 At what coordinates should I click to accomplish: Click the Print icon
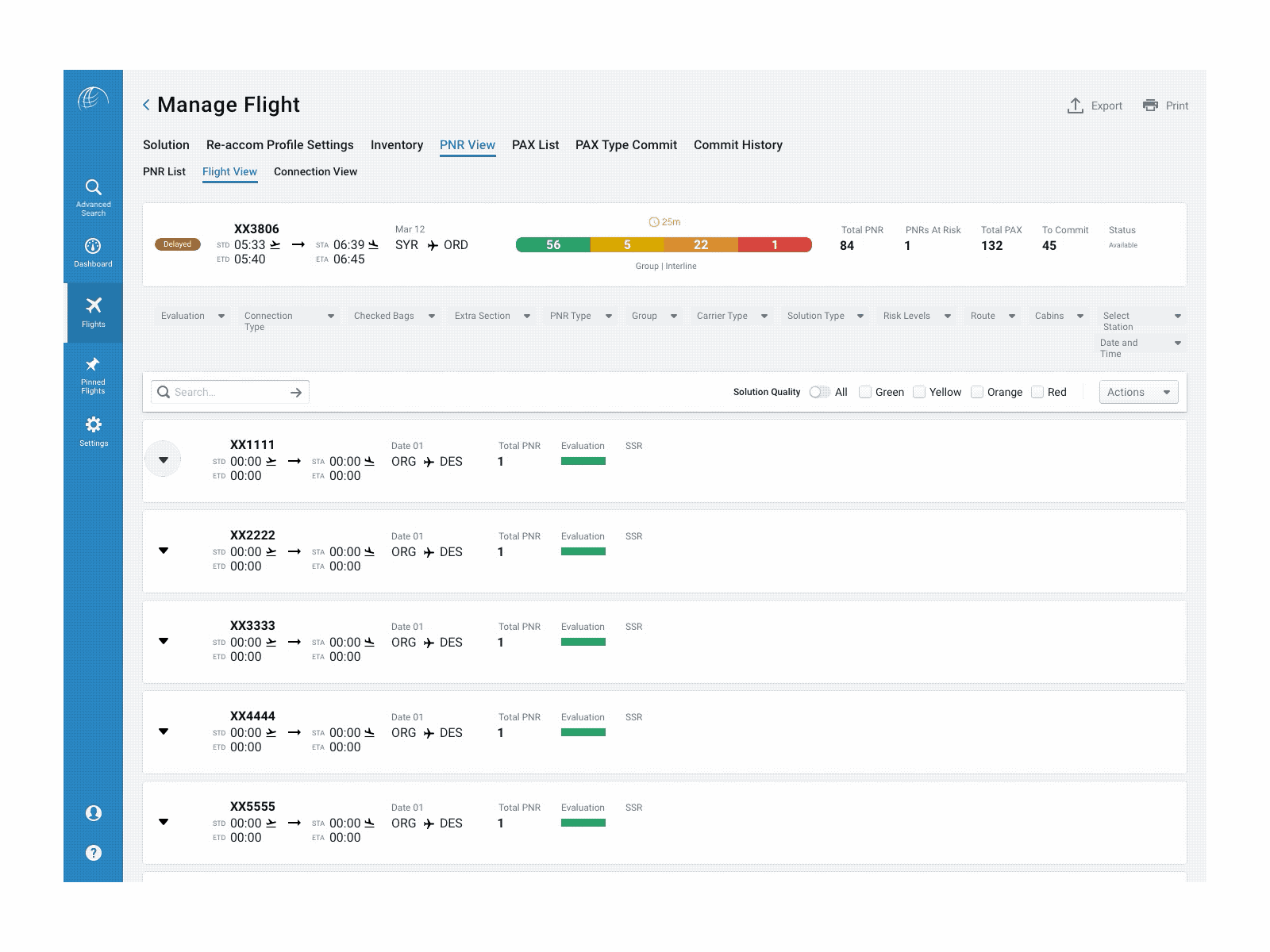(1149, 105)
